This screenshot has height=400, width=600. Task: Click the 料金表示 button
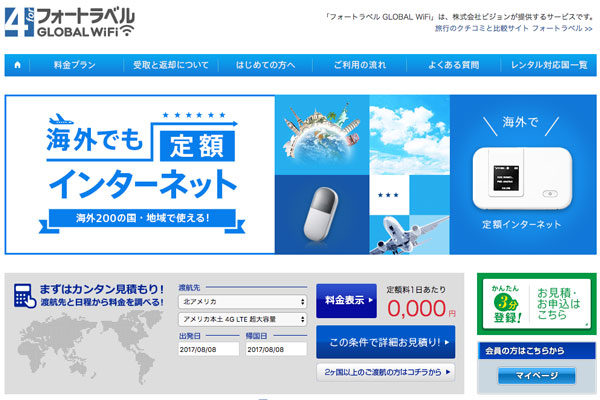click(346, 301)
